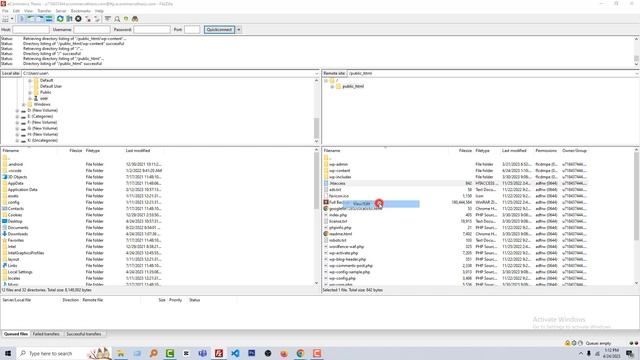The height and width of the screenshot is (360, 640).
Task: Toggle message log display icon
Action: tap(22, 19)
